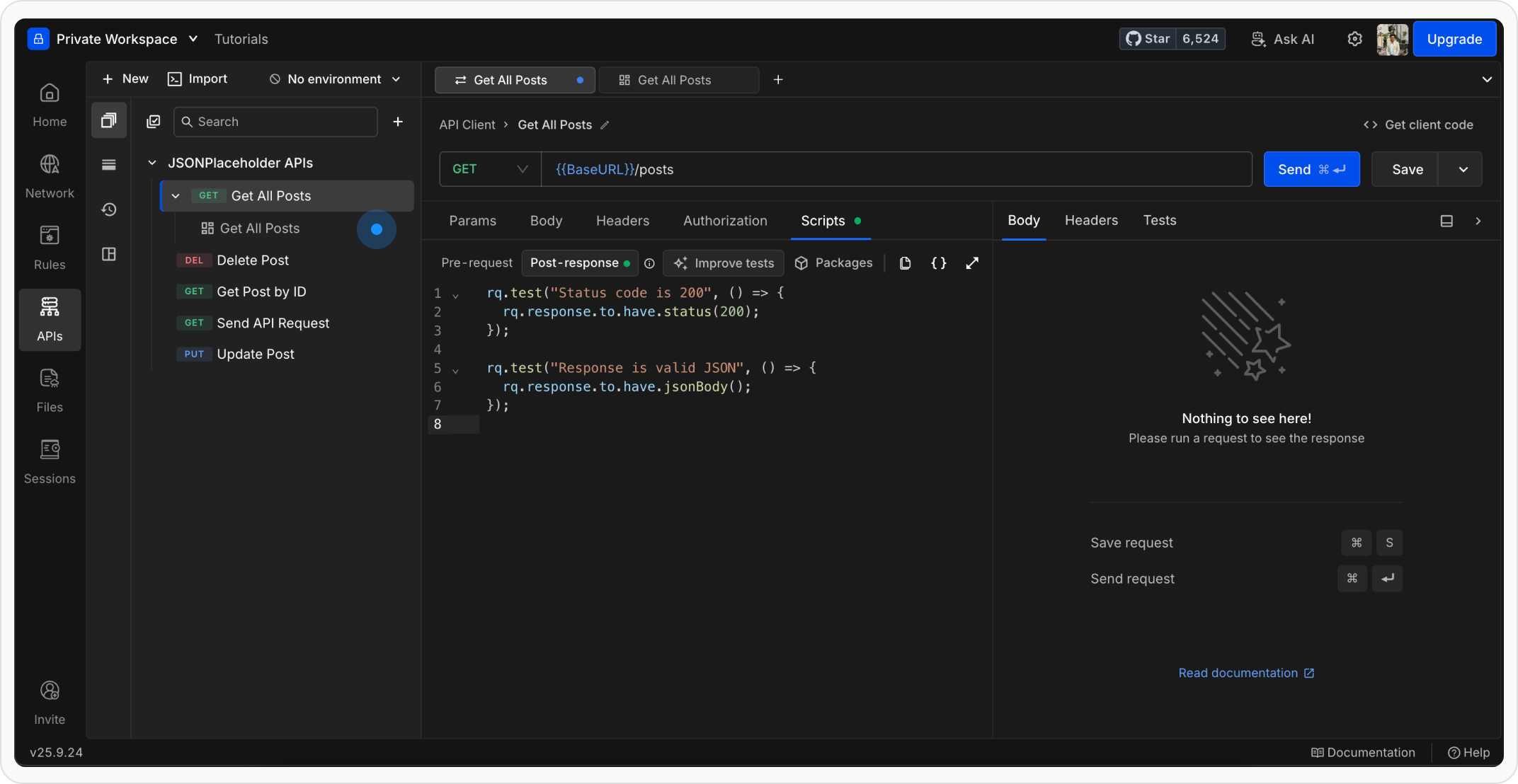
Task: Expand the script editor fullscreen
Action: coord(972,263)
